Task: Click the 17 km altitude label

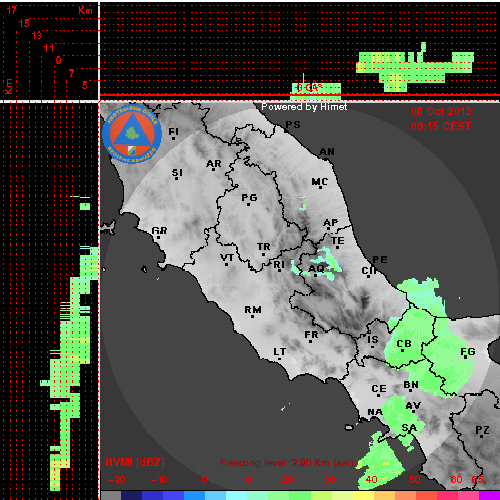Action: pos(12,10)
